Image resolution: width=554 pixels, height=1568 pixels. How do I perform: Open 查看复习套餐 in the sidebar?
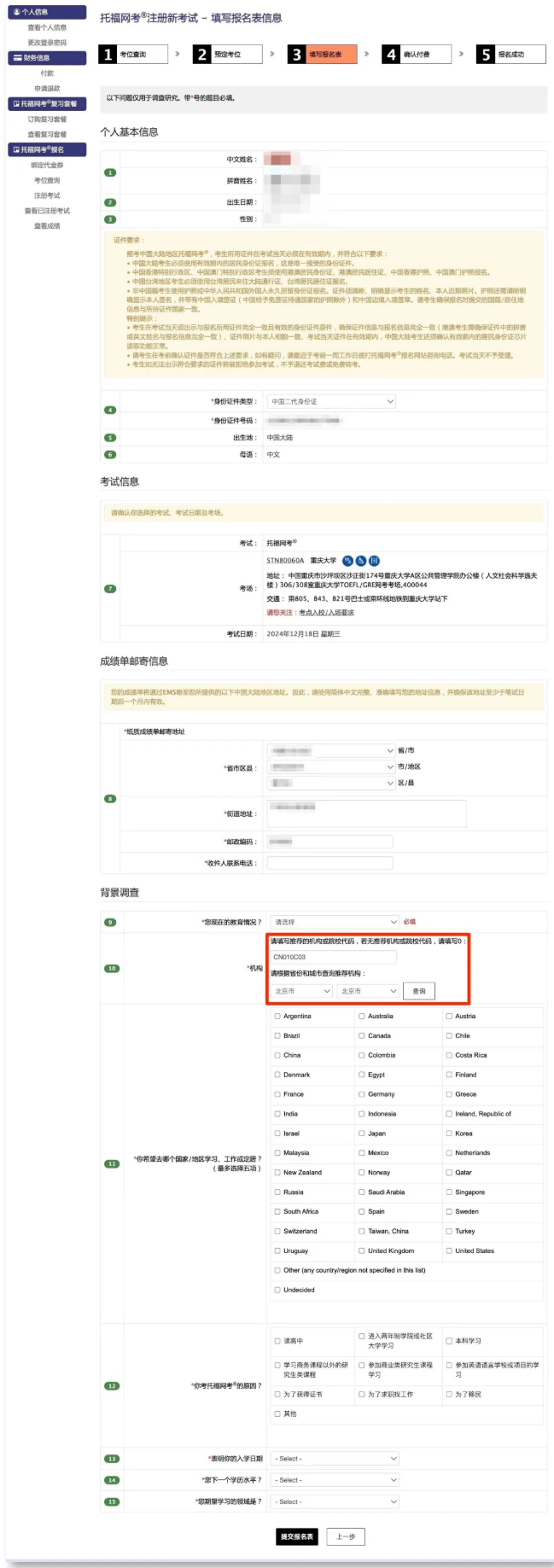point(47,135)
